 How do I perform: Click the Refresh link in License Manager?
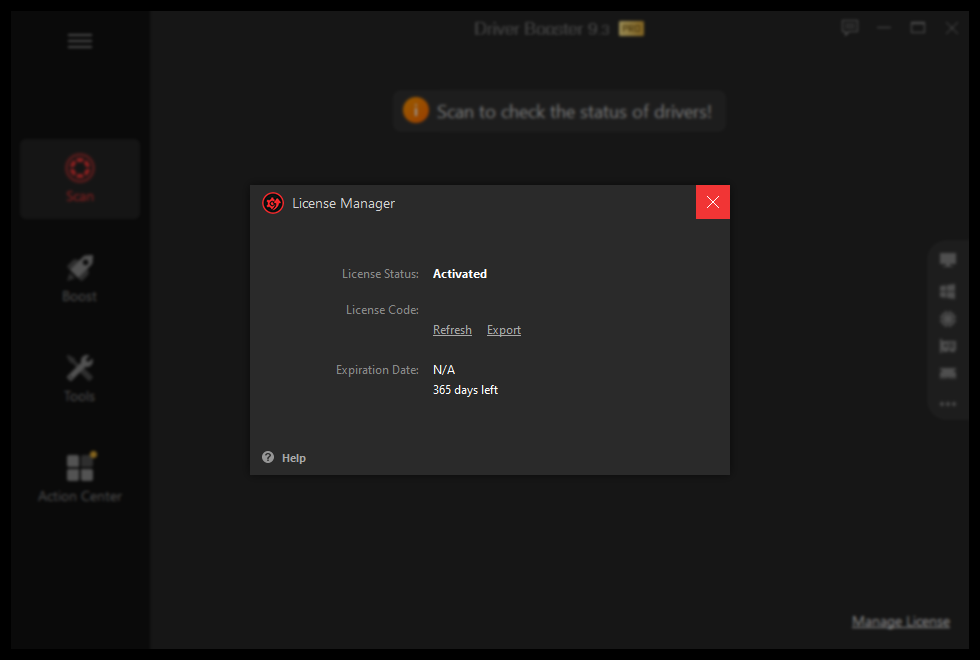452,330
